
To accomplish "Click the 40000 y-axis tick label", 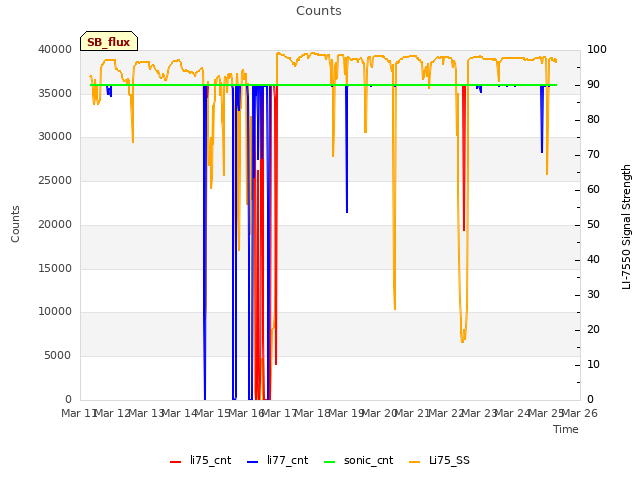I will [55, 49].
